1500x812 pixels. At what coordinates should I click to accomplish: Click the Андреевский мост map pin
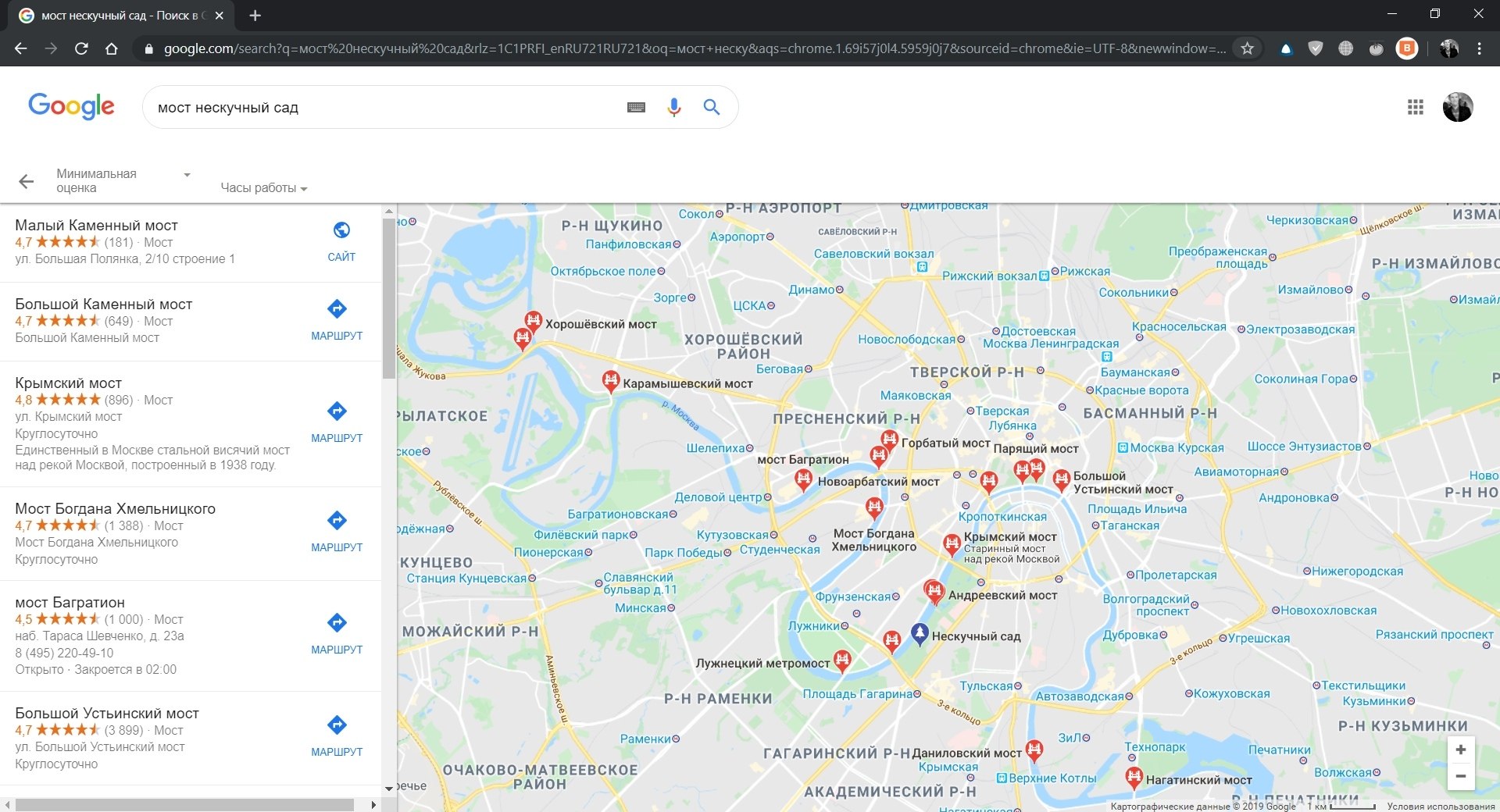tap(934, 591)
